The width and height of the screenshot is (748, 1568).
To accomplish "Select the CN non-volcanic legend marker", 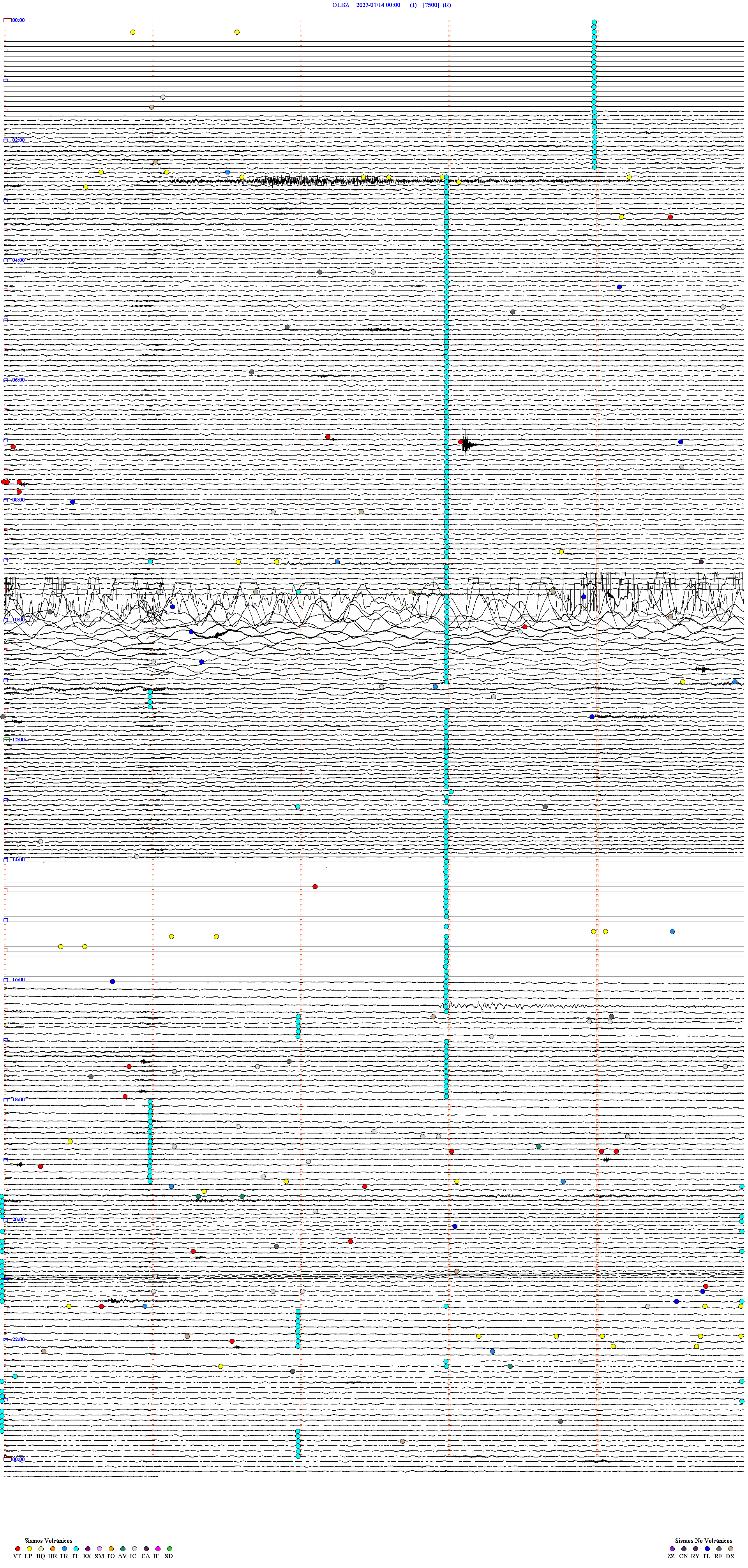I will [x=683, y=1548].
